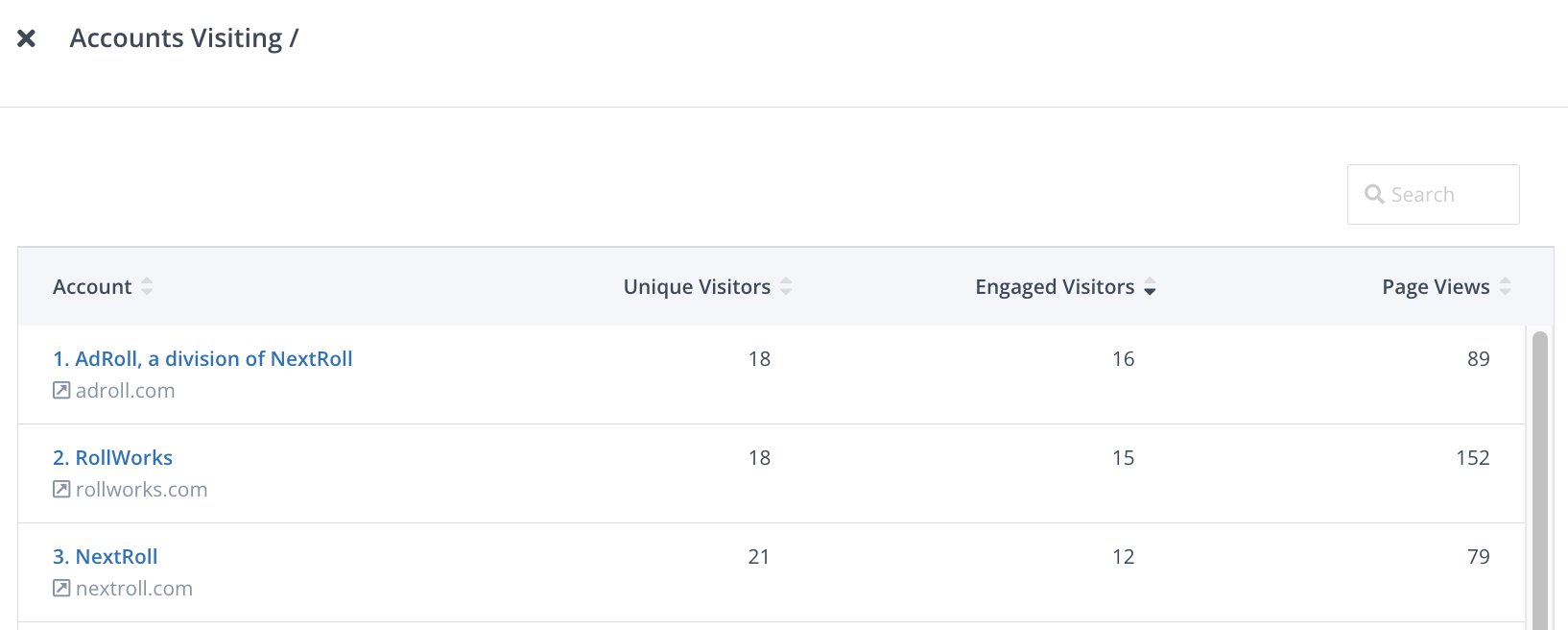1568x630 pixels.
Task: Toggle sort arrows beside Unique Visitors
Action: 786,286
